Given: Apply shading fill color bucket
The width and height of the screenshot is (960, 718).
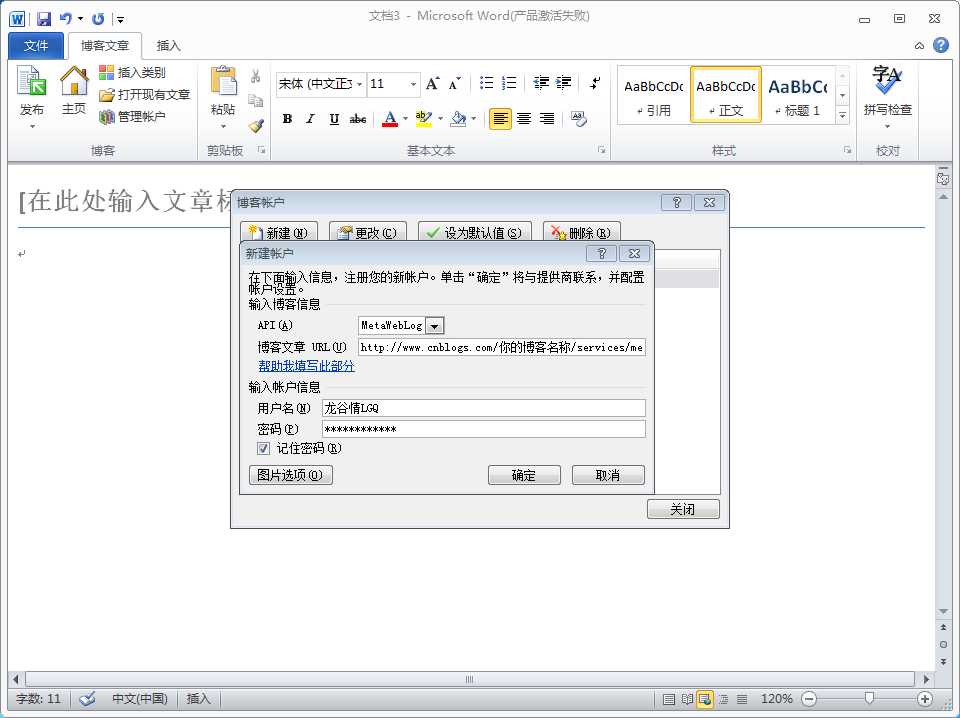Looking at the screenshot, I should [x=458, y=119].
